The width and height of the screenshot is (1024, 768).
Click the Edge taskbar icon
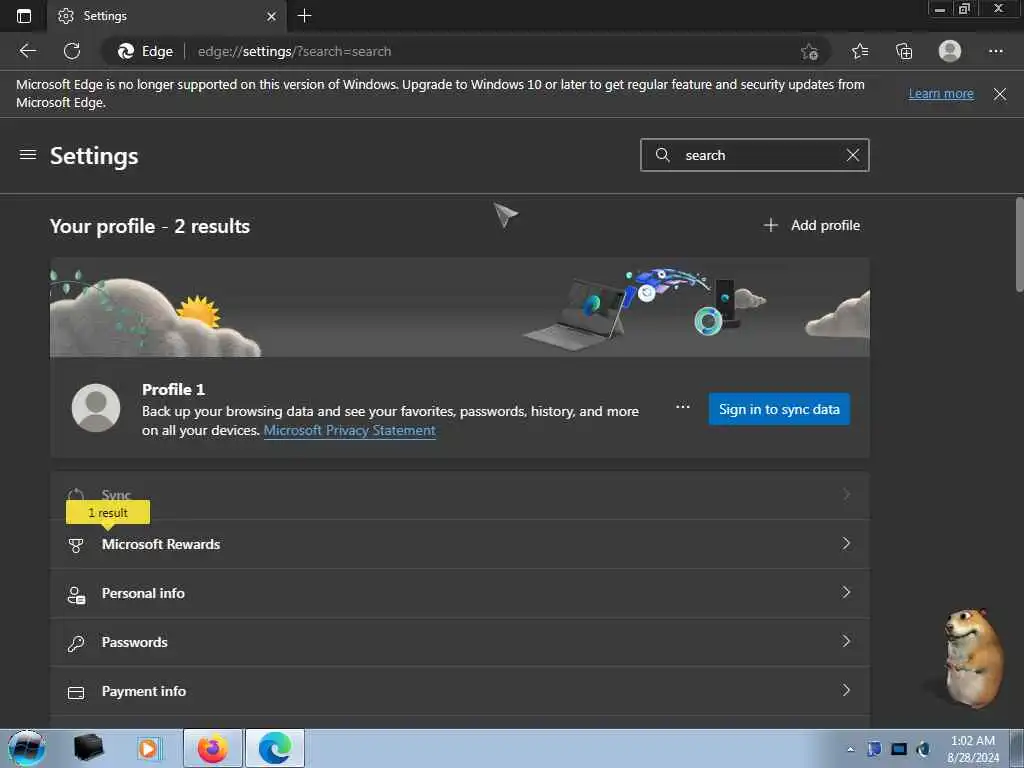click(275, 748)
